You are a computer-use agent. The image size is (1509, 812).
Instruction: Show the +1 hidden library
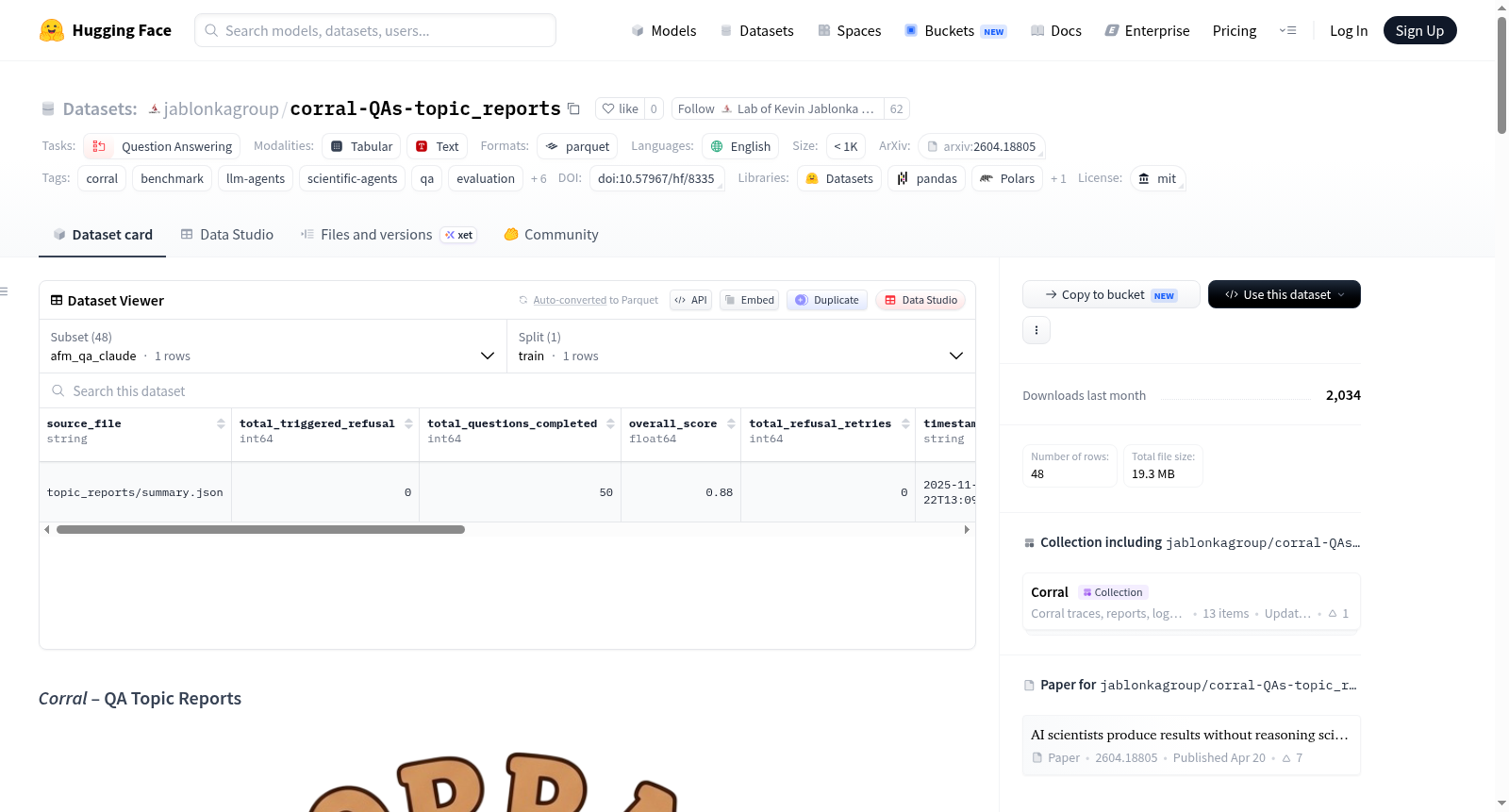1058,178
